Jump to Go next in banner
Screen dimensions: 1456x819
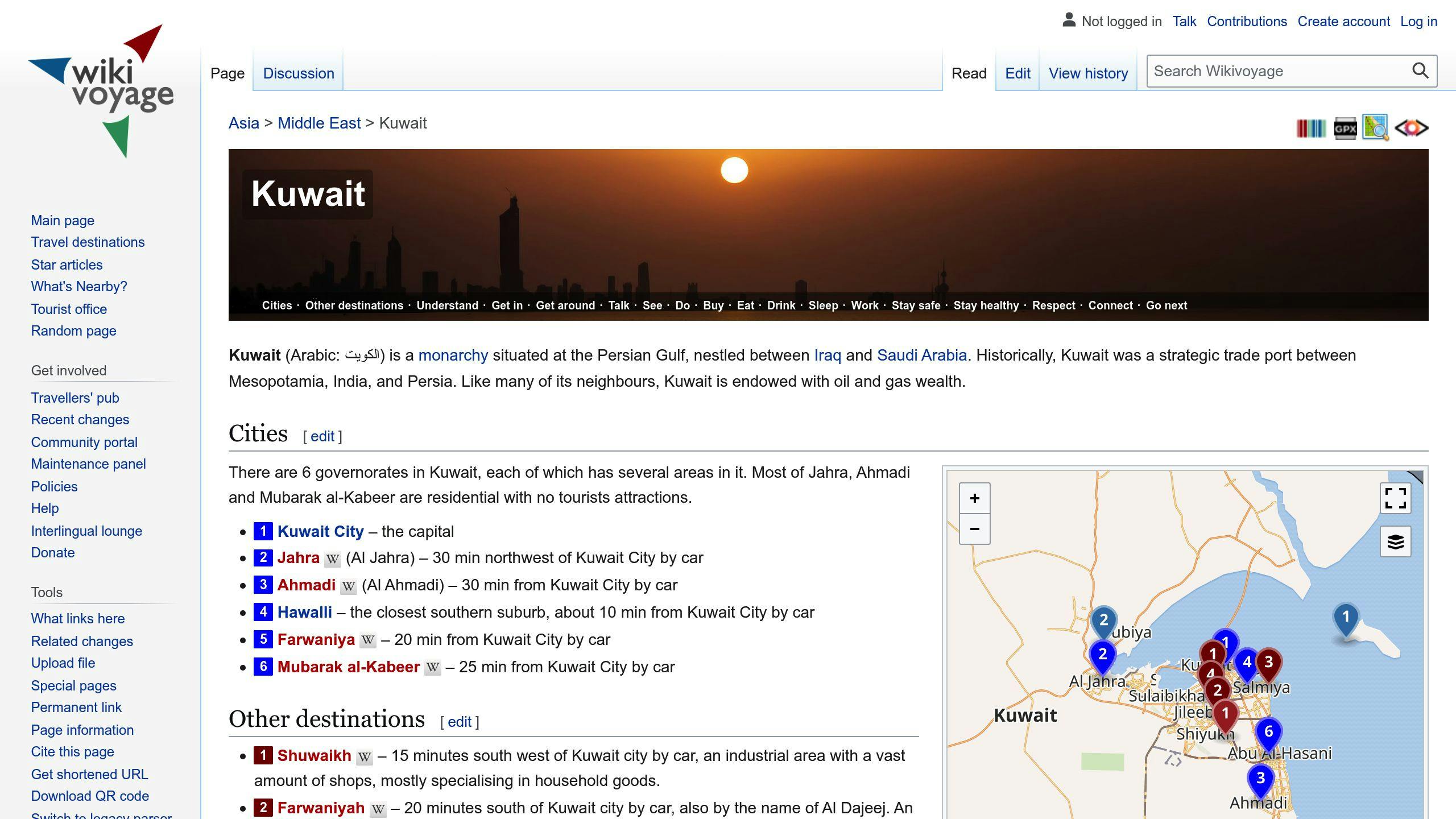tap(1167, 305)
